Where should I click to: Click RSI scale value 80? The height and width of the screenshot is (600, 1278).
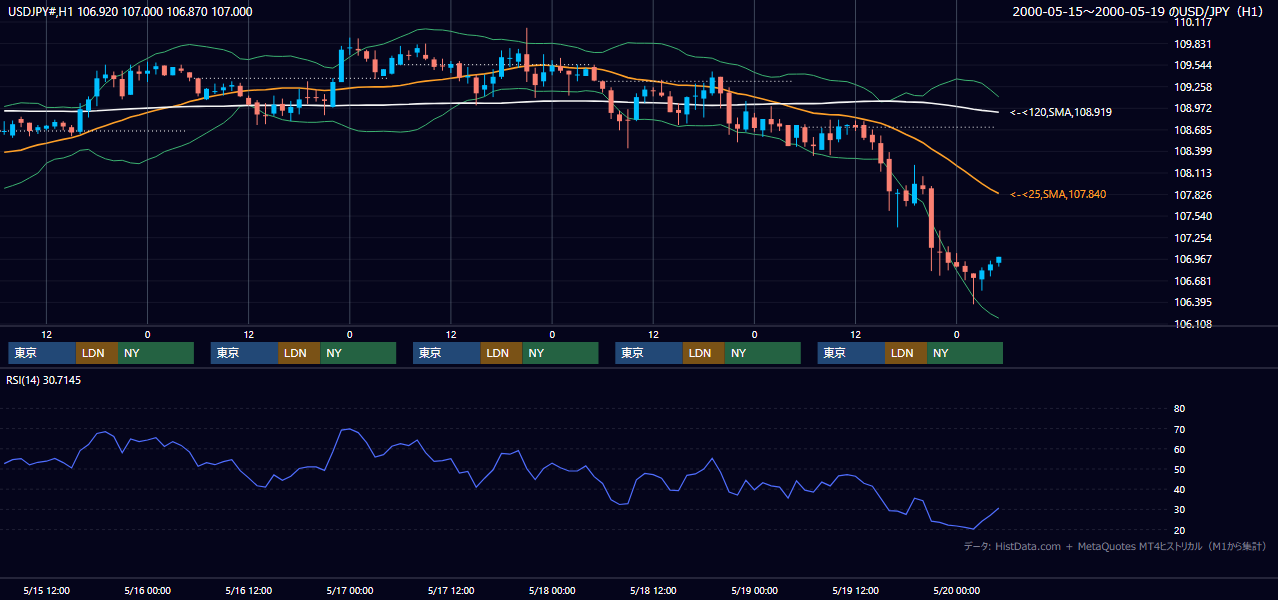pos(1179,409)
